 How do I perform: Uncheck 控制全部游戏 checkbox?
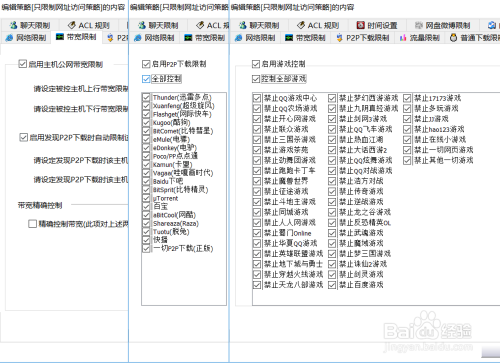coord(256,79)
